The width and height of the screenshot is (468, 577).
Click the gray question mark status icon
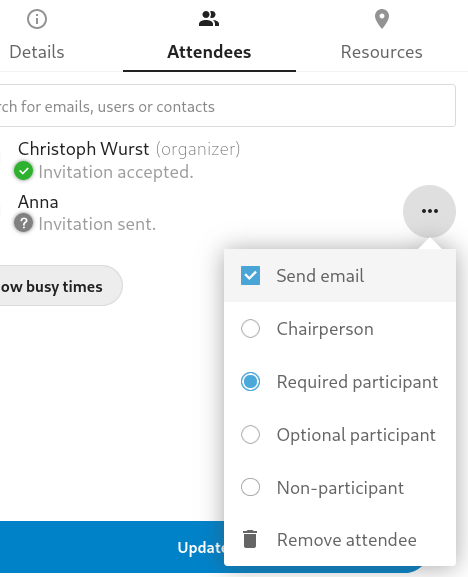point(24,223)
